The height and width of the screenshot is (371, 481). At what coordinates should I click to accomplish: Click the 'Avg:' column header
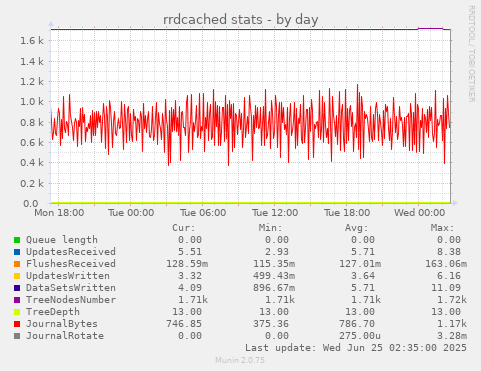coord(356,228)
